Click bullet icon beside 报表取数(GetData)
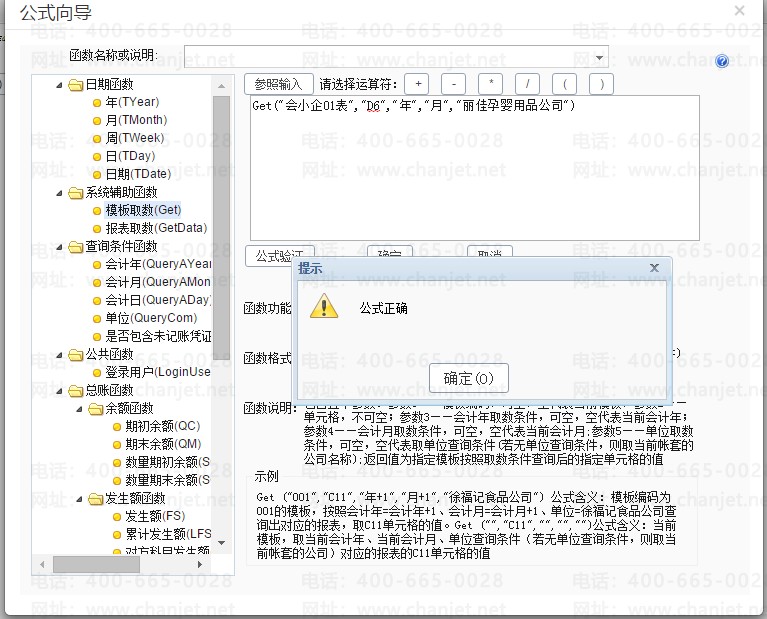 point(97,229)
